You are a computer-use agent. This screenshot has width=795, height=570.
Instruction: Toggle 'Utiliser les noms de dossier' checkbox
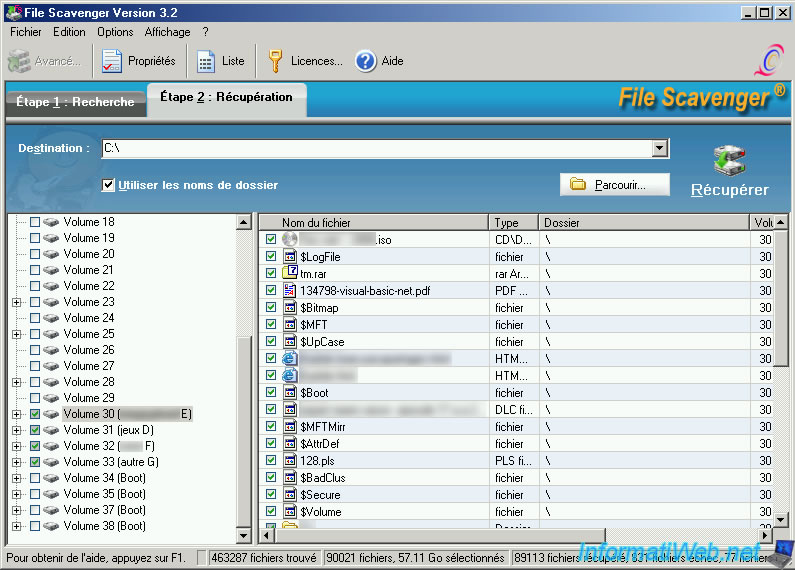(x=109, y=185)
